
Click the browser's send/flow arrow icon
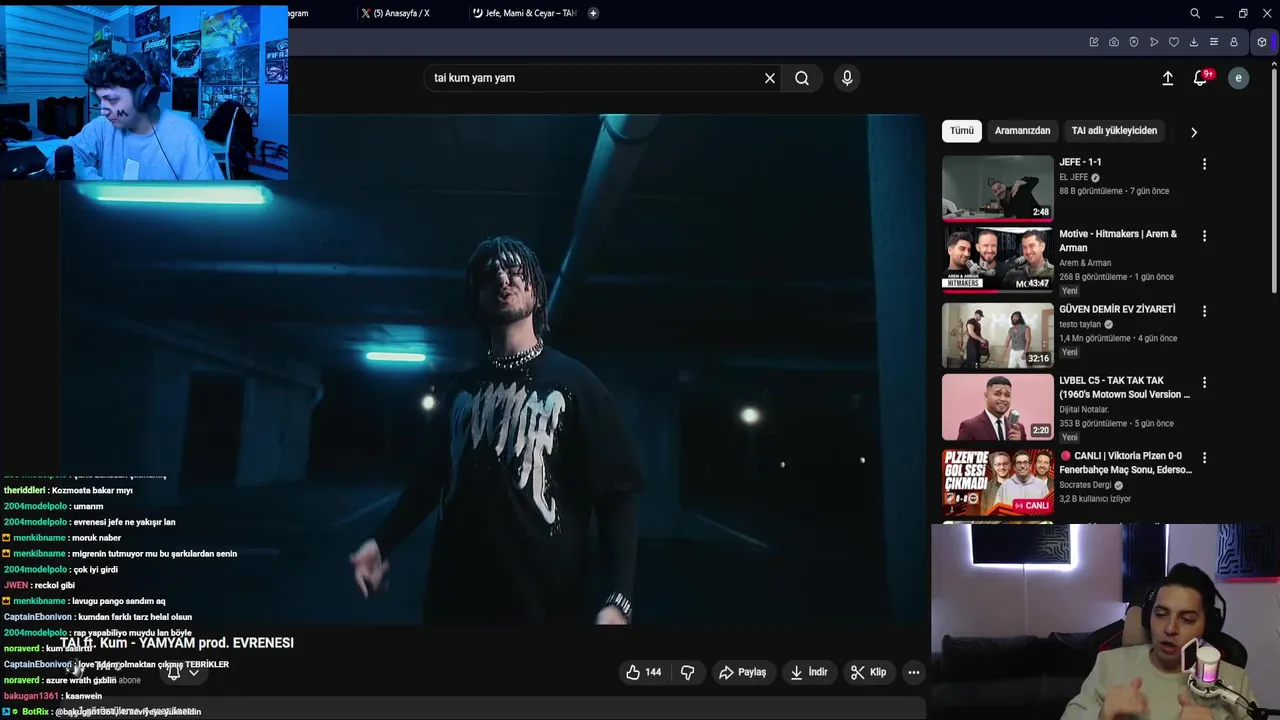click(1154, 42)
